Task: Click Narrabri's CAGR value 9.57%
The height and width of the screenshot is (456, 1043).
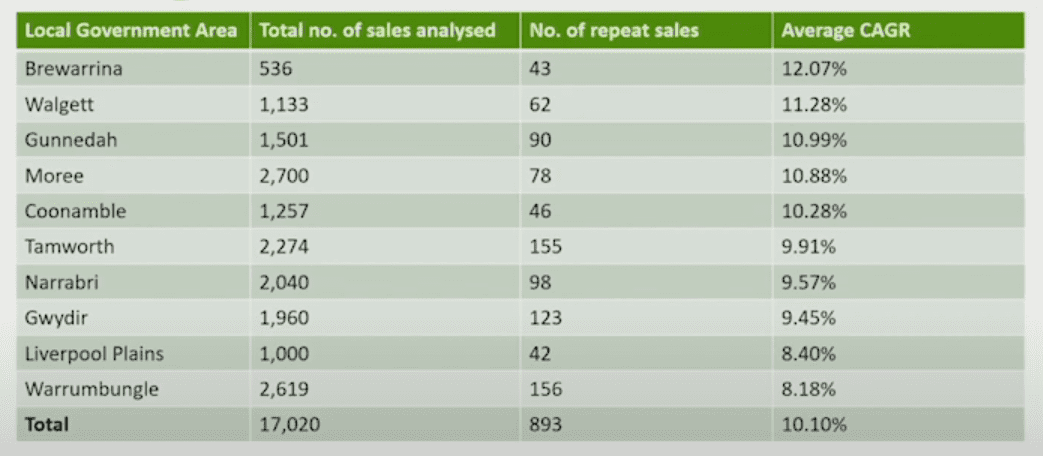Action: pyautogui.click(x=809, y=283)
